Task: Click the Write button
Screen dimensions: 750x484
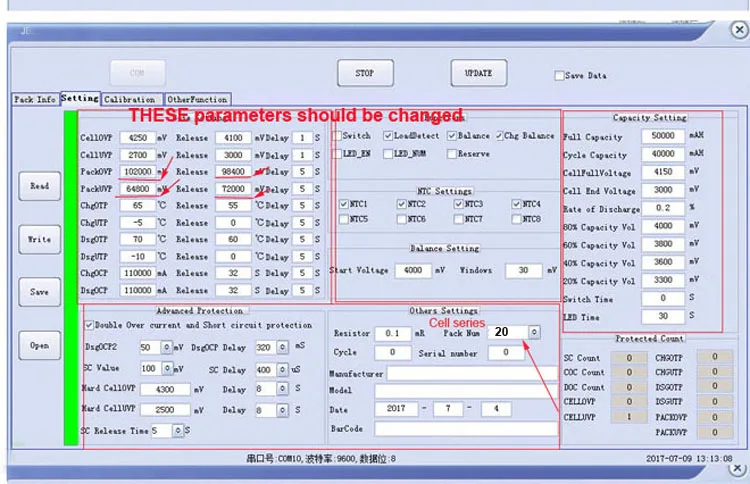Action: click(x=40, y=239)
